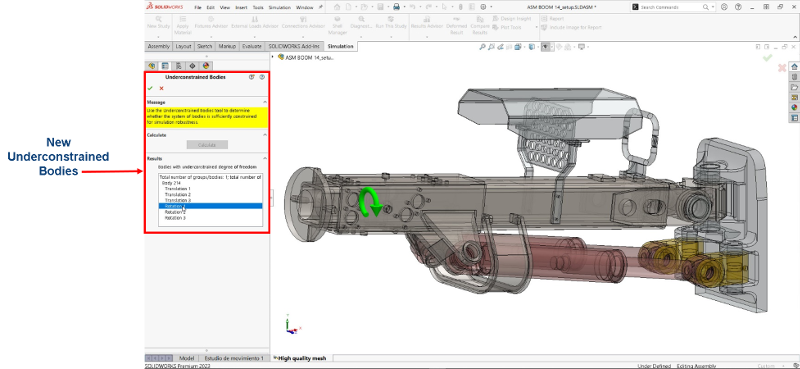The width and height of the screenshot is (800, 369).
Task: Click the Print icon in title toolbar
Action: click(396, 7)
